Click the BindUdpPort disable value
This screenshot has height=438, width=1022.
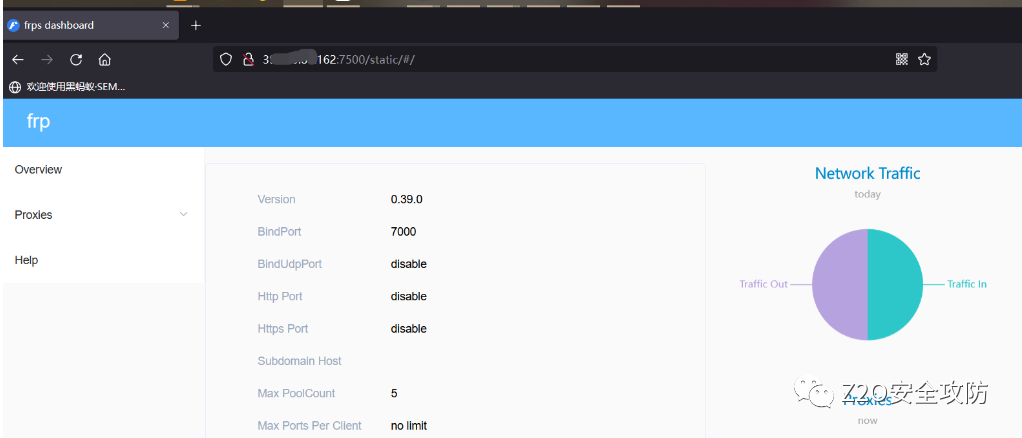click(409, 264)
